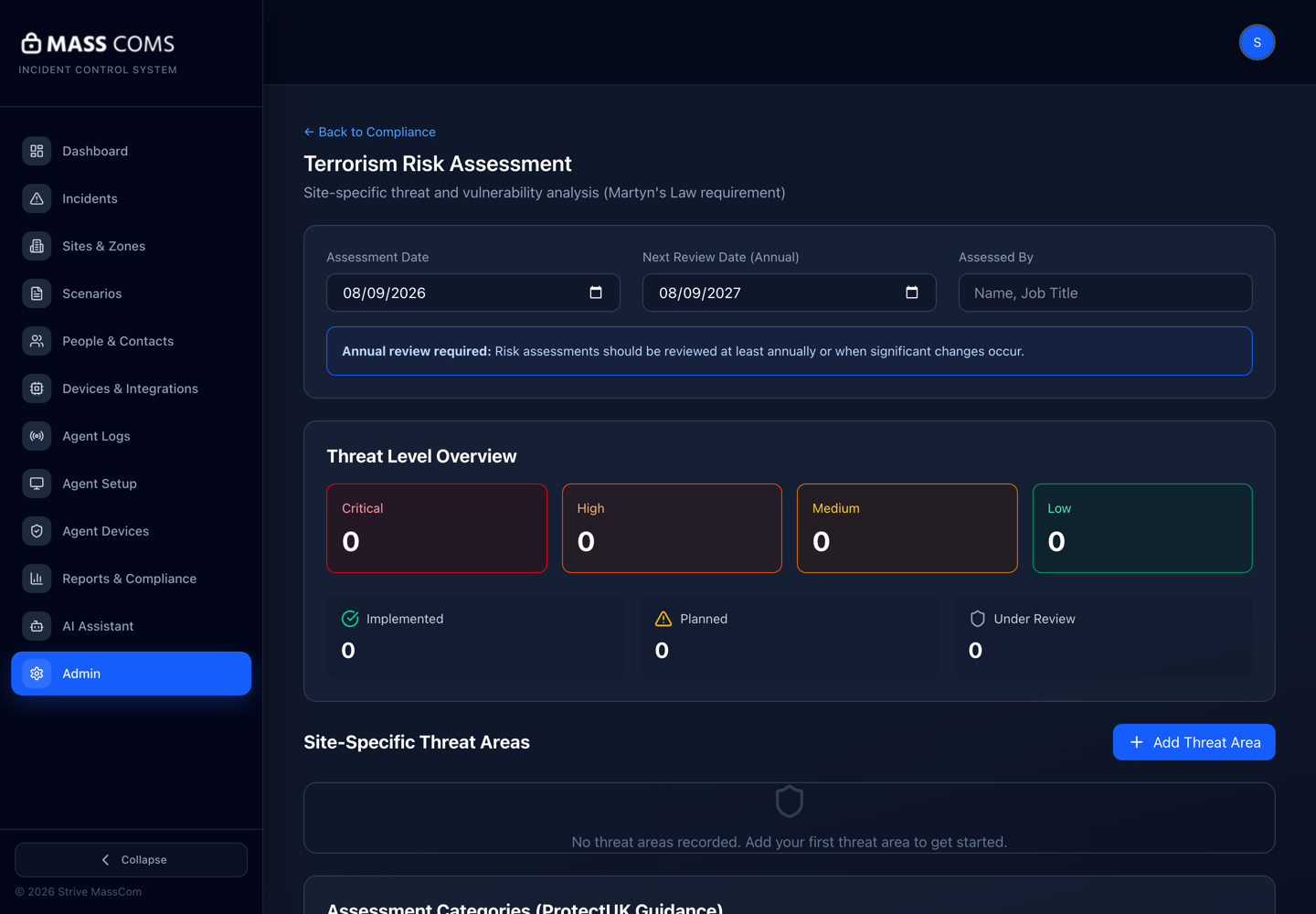Open AI Assistant from sidebar
This screenshot has height=914, width=1316.
tap(132, 626)
